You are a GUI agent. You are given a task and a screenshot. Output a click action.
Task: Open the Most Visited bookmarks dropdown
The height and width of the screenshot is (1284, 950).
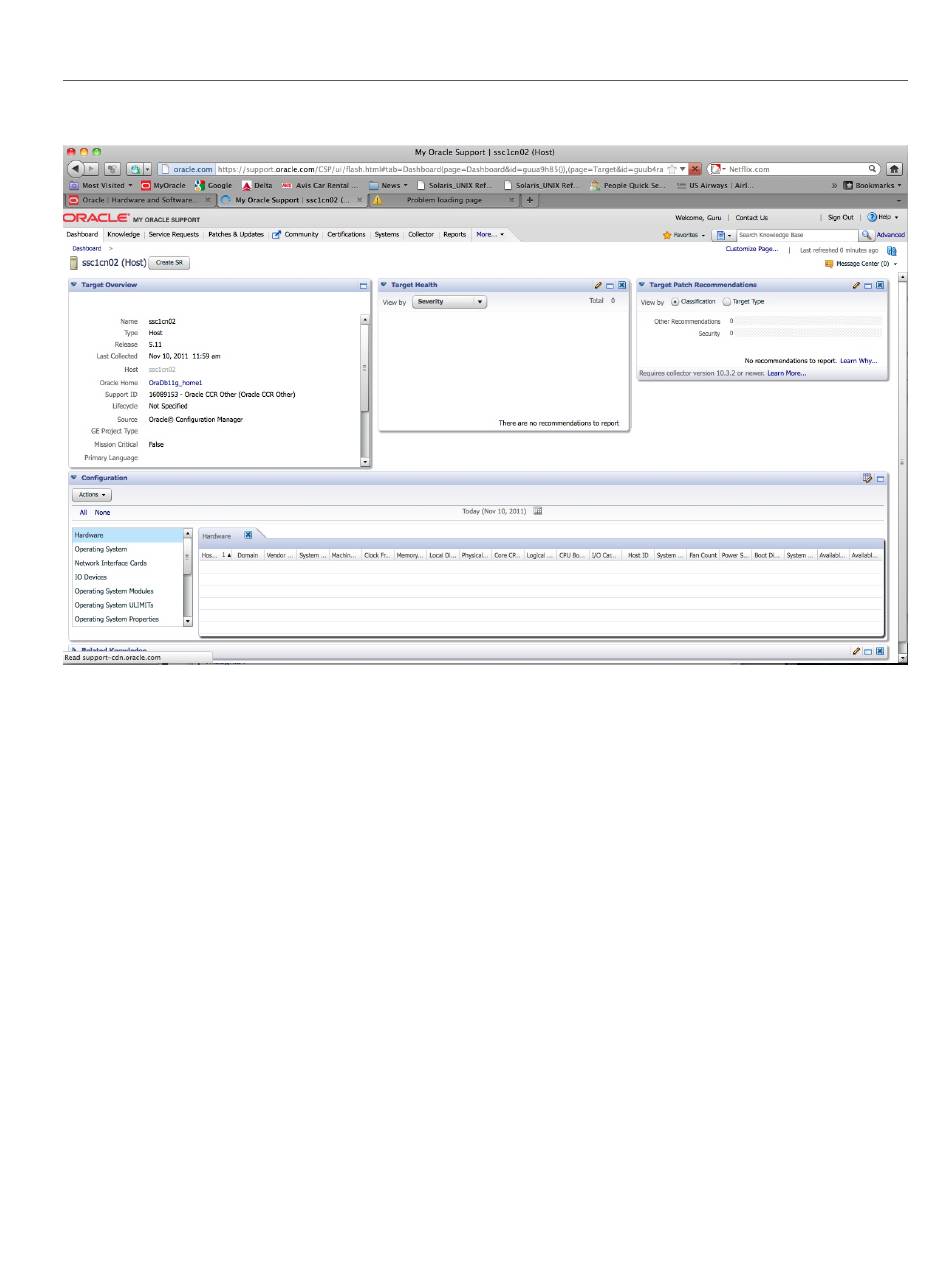coord(100,185)
